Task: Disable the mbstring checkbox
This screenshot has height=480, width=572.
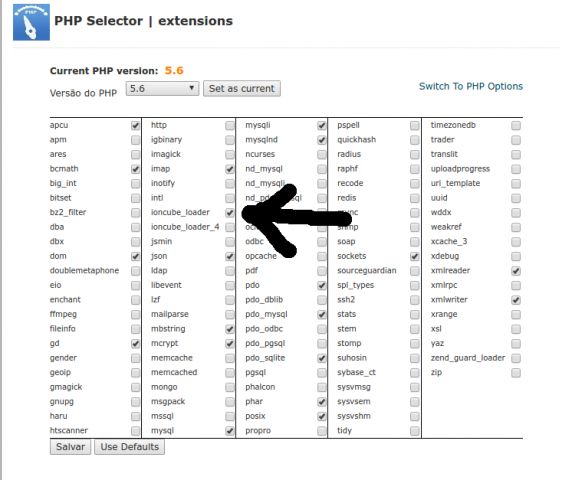Action: (229, 329)
